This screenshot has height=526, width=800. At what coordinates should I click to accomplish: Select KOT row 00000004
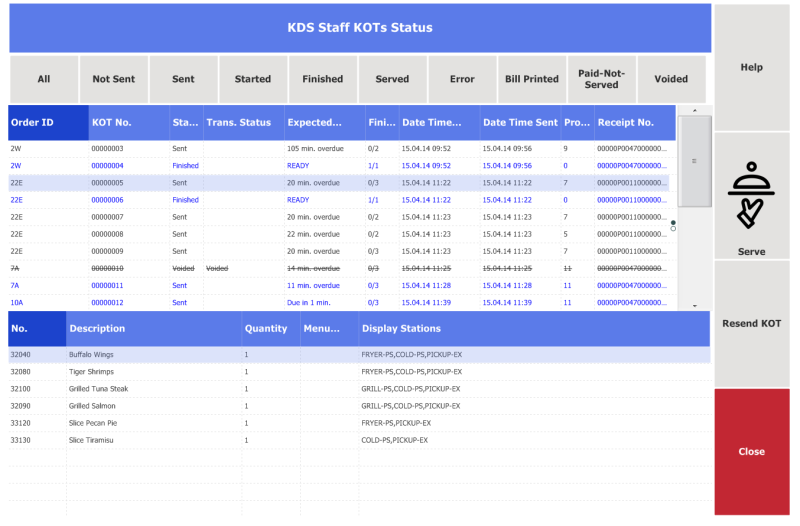pos(342,166)
